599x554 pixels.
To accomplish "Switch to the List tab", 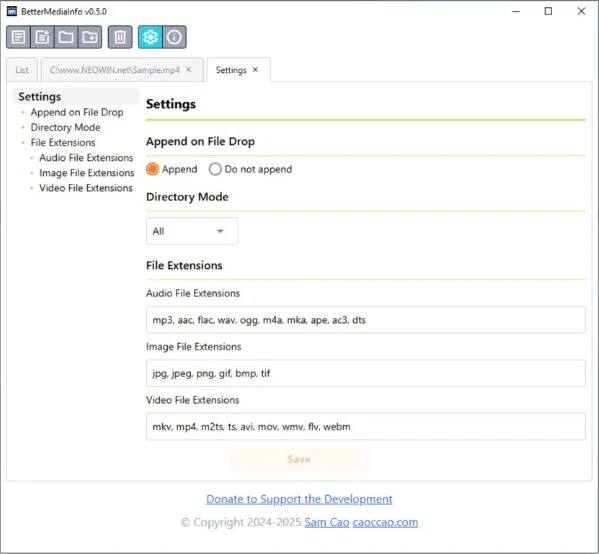I will pyautogui.click(x=22, y=70).
